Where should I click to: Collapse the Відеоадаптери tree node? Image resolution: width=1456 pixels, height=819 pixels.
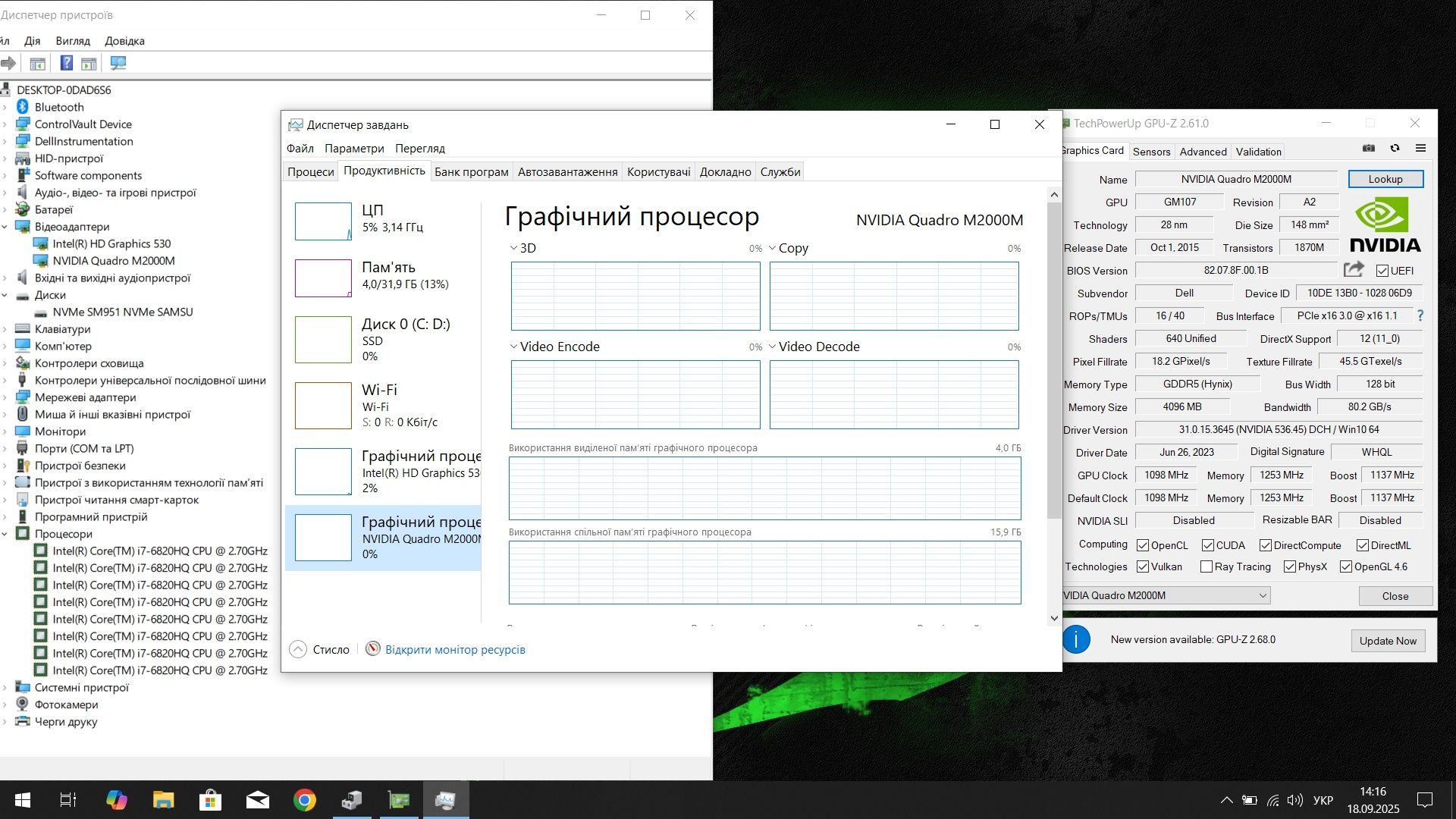5,227
